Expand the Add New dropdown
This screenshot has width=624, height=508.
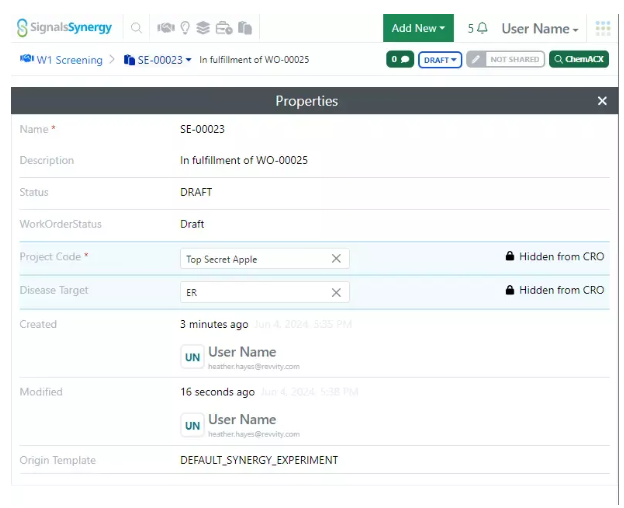tap(418, 28)
